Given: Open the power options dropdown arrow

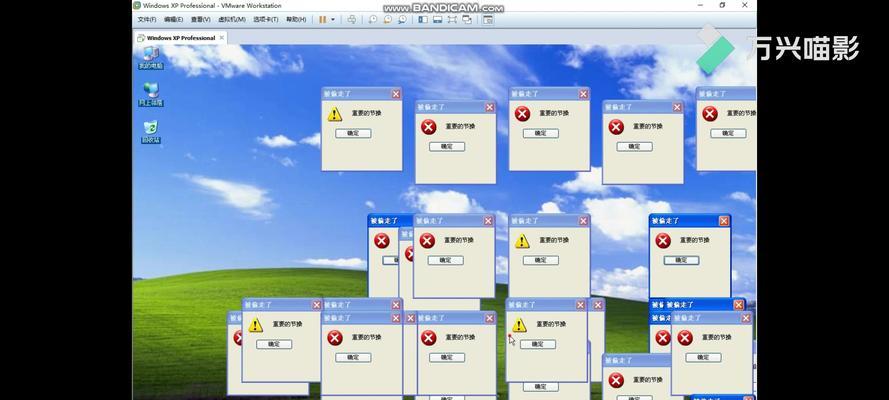Looking at the screenshot, I should click(333, 19).
